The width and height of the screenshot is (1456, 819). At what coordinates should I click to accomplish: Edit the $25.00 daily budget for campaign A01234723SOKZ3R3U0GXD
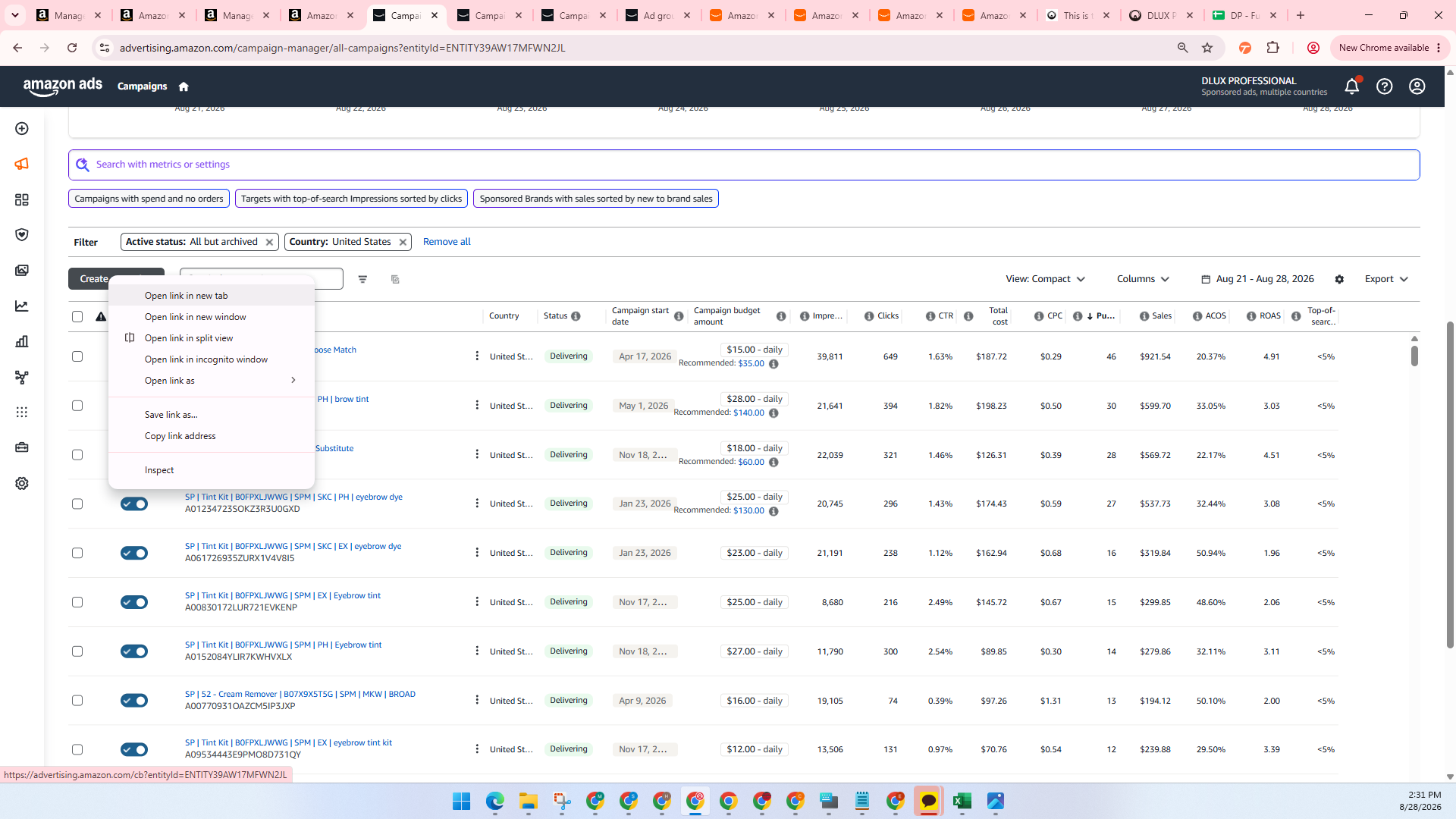coord(755,497)
